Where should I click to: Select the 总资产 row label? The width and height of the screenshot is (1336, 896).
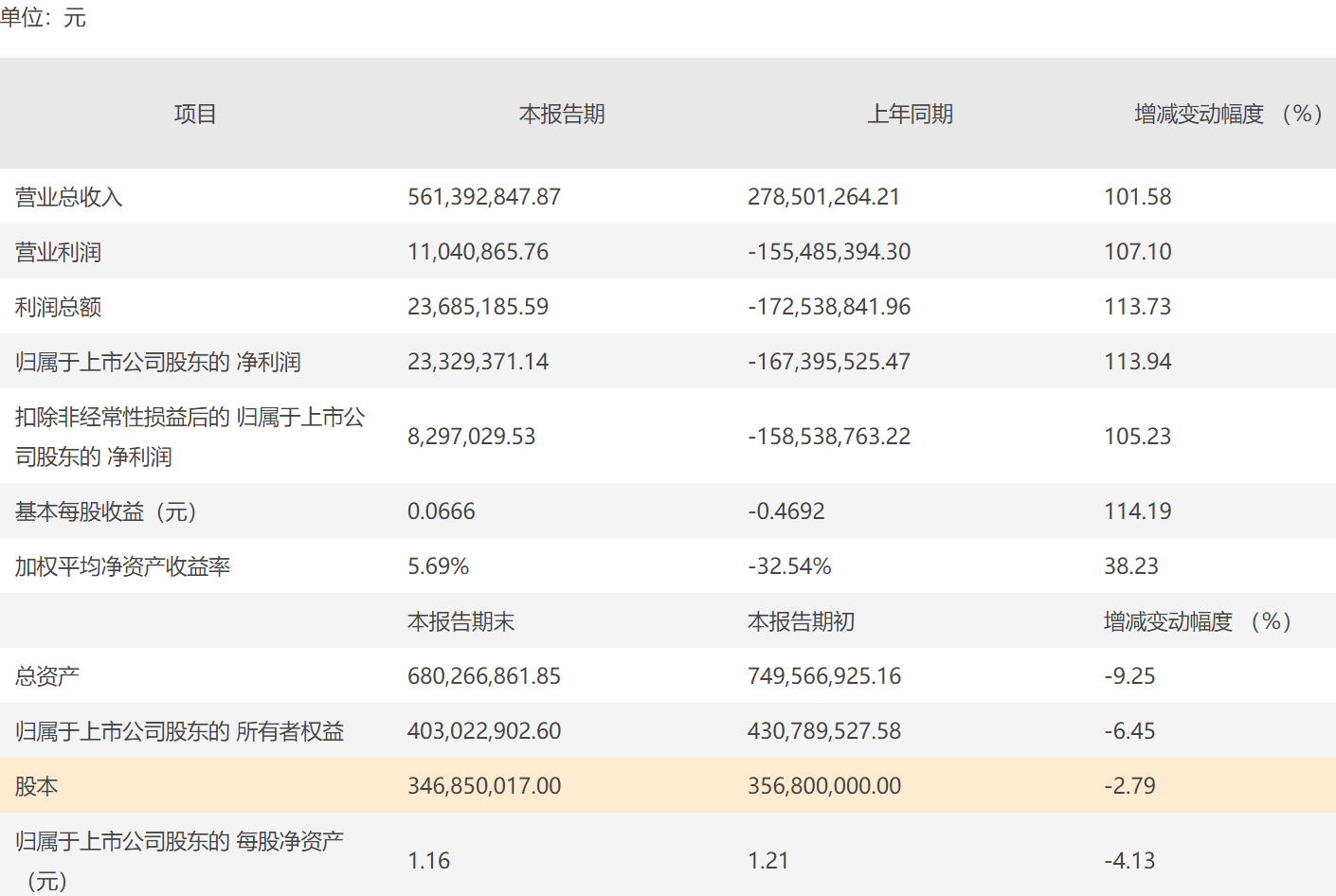click(47, 676)
